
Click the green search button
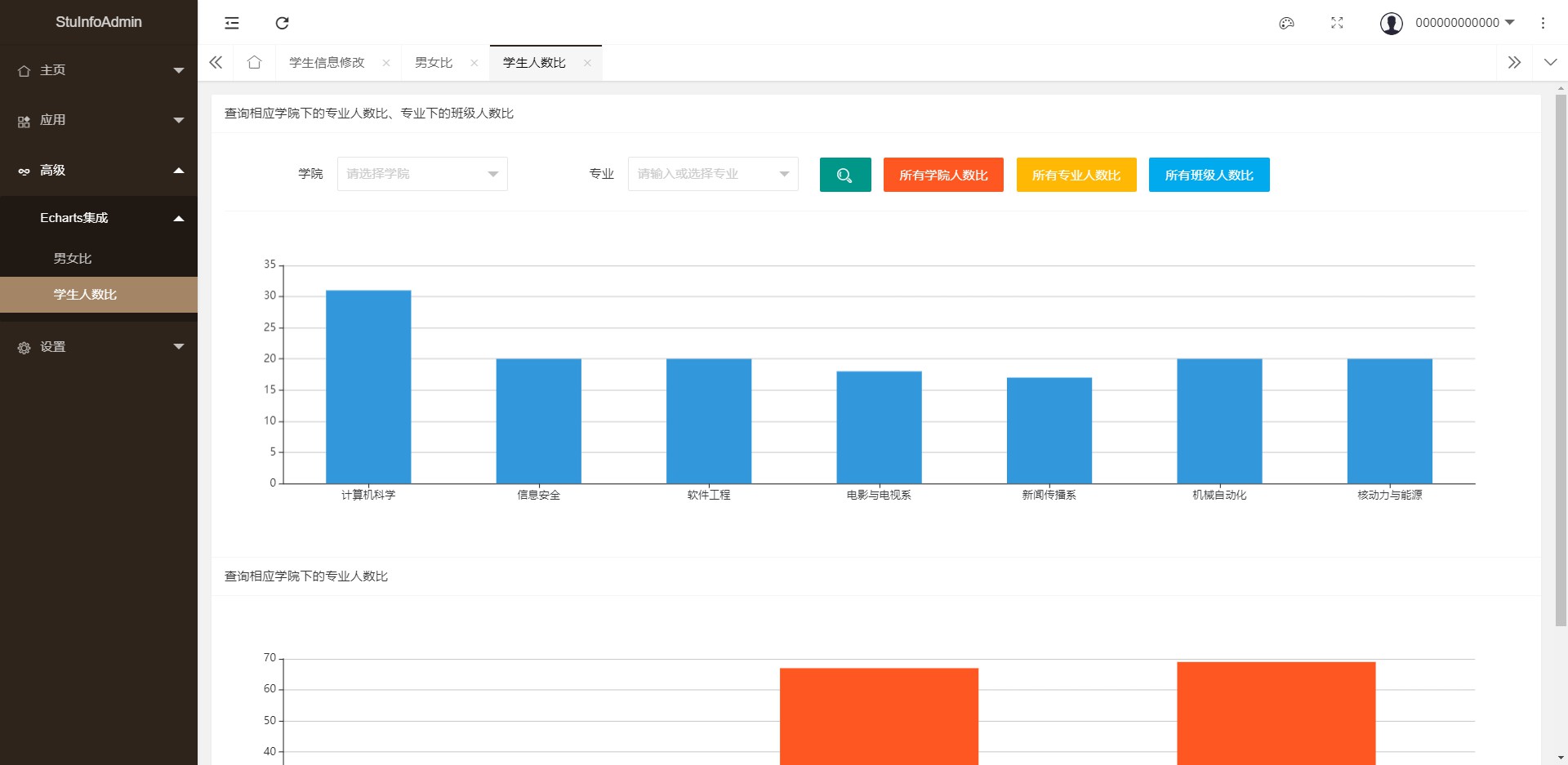tap(845, 175)
